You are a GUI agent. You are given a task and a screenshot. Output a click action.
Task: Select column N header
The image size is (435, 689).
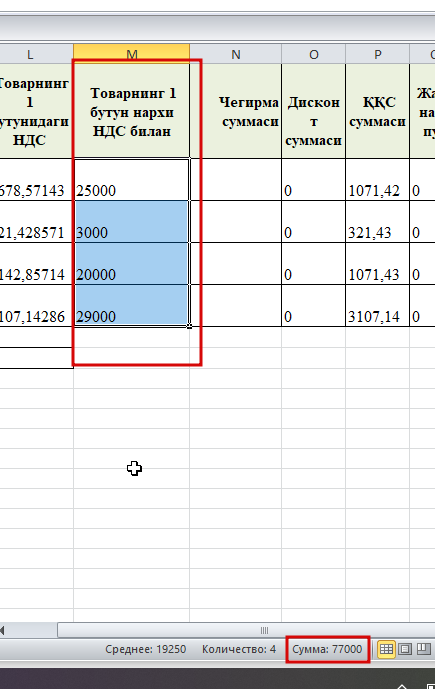236,54
